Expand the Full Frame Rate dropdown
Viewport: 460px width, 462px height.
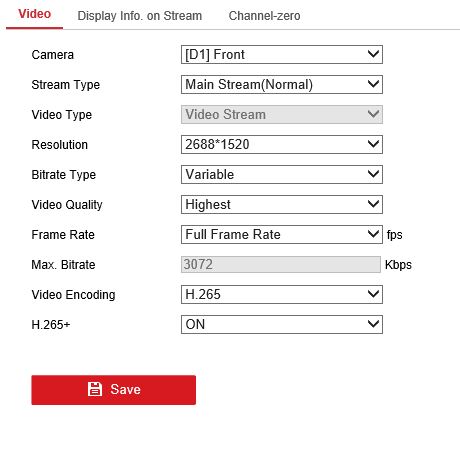tap(282, 234)
